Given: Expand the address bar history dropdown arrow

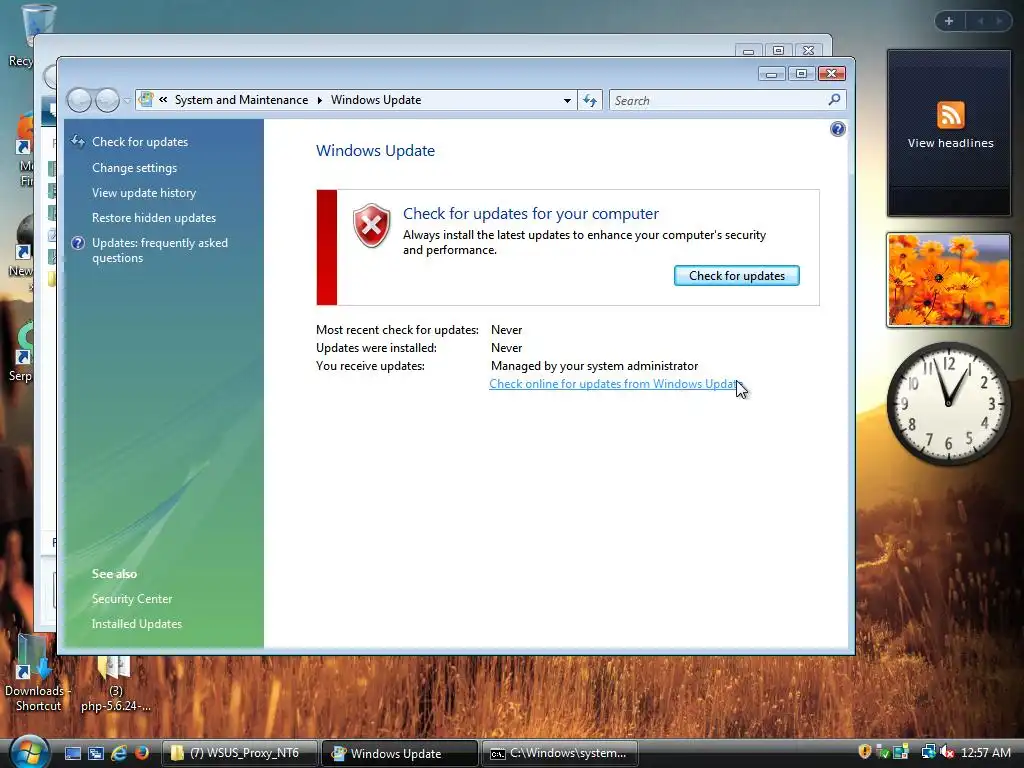Looking at the screenshot, I should pyautogui.click(x=567, y=101).
